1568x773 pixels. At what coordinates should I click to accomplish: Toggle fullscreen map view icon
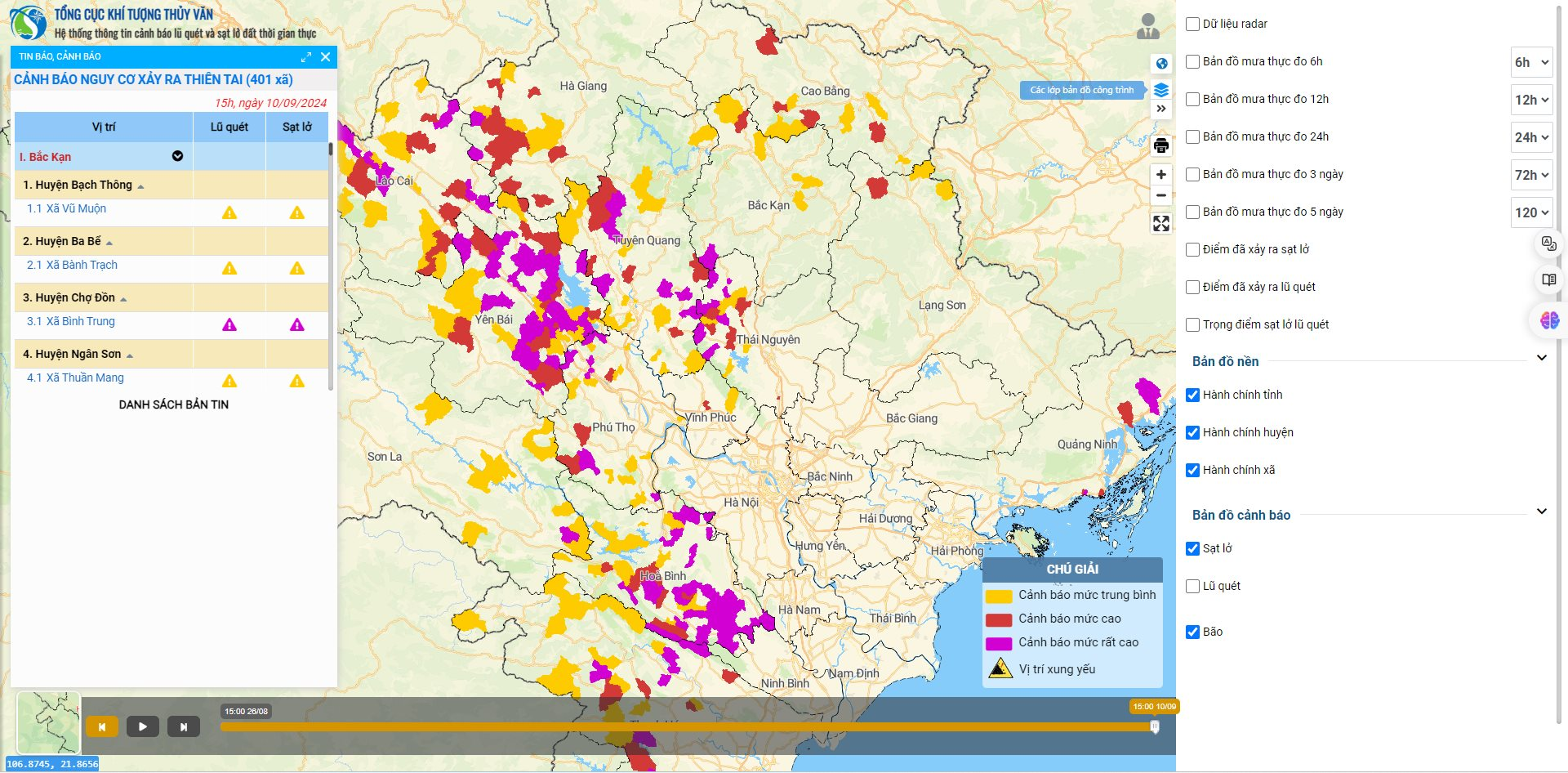click(x=1160, y=224)
